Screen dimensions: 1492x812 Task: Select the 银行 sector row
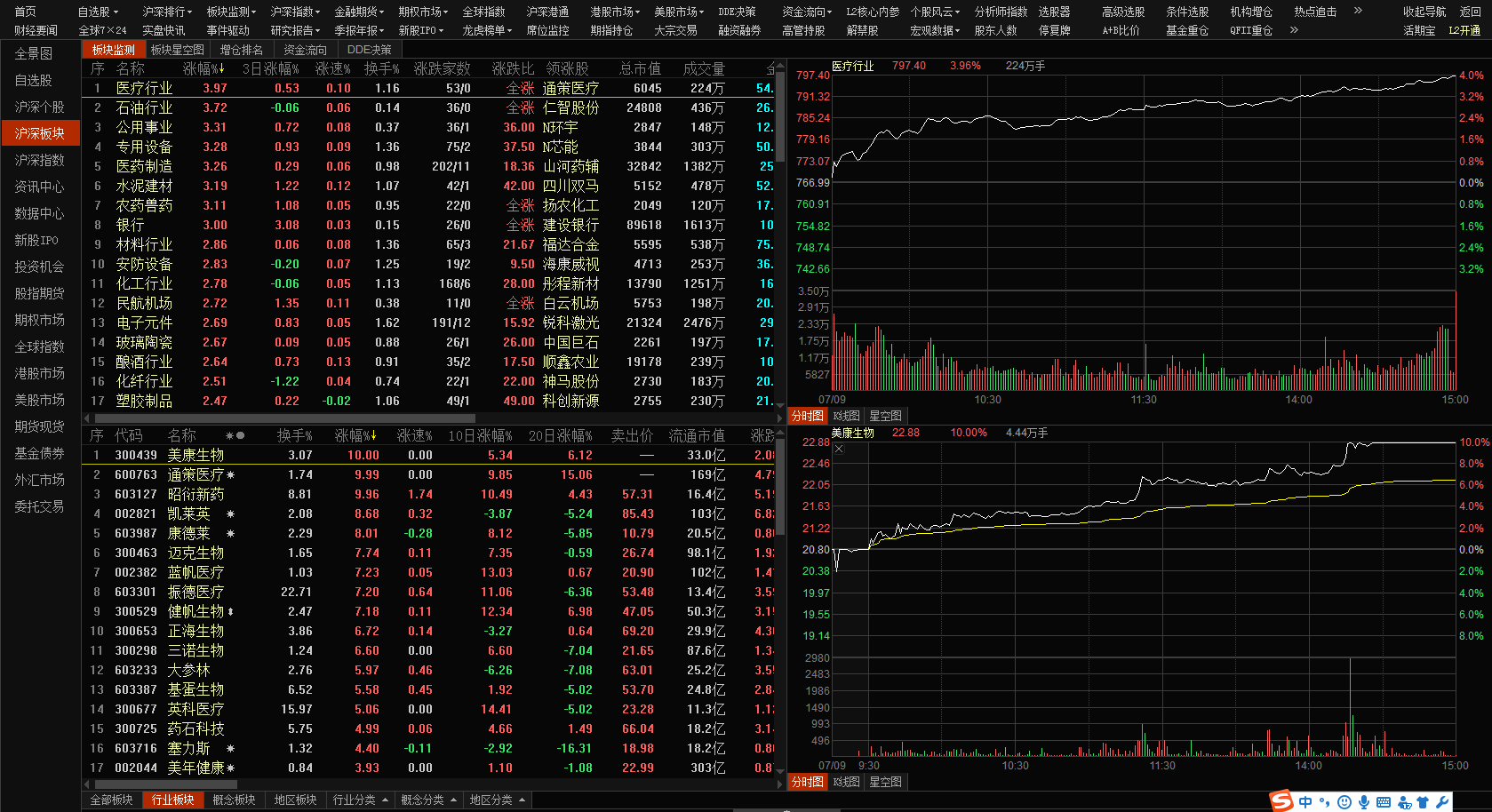click(430, 225)
